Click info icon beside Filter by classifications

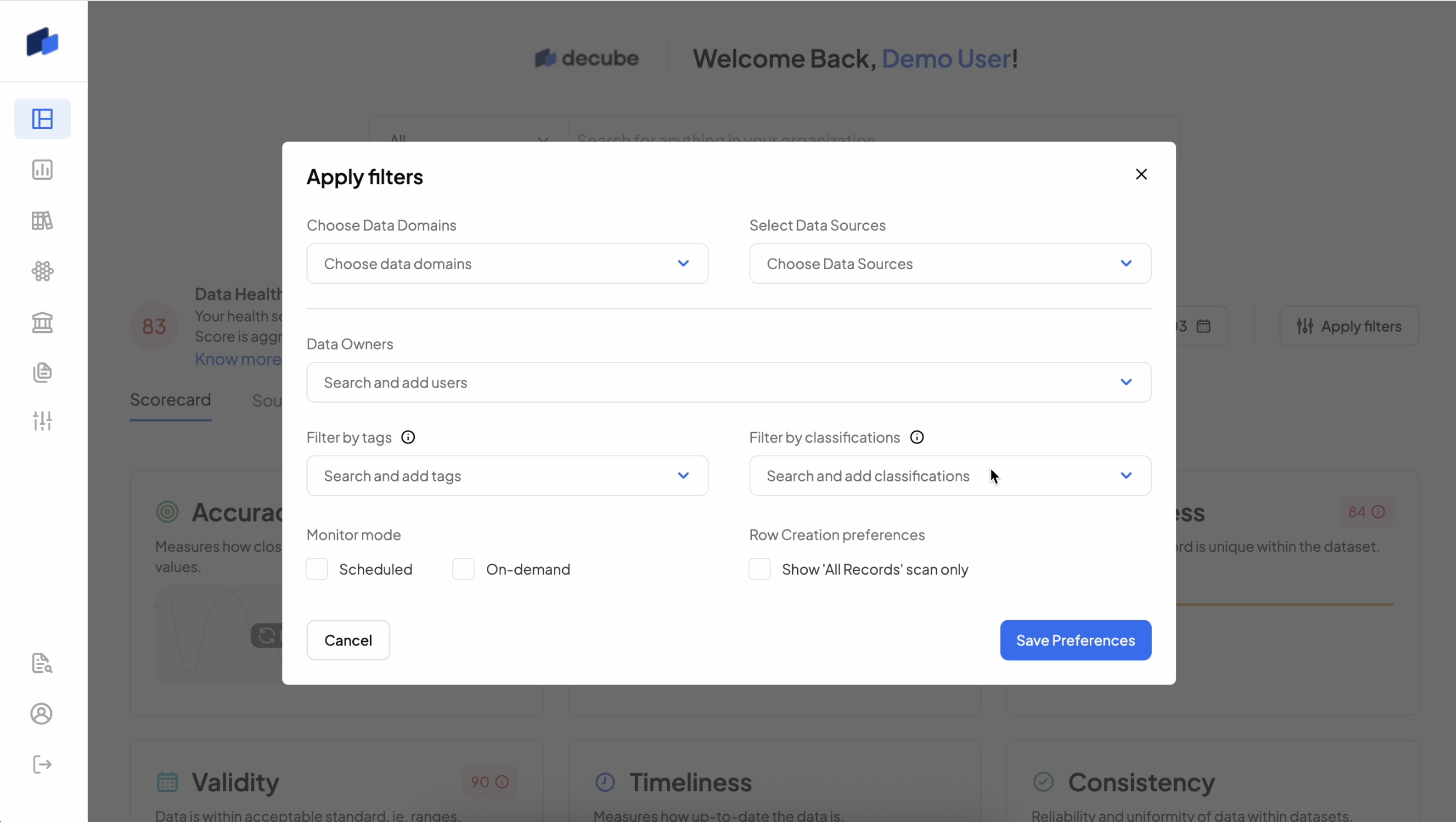coord(917,438)
